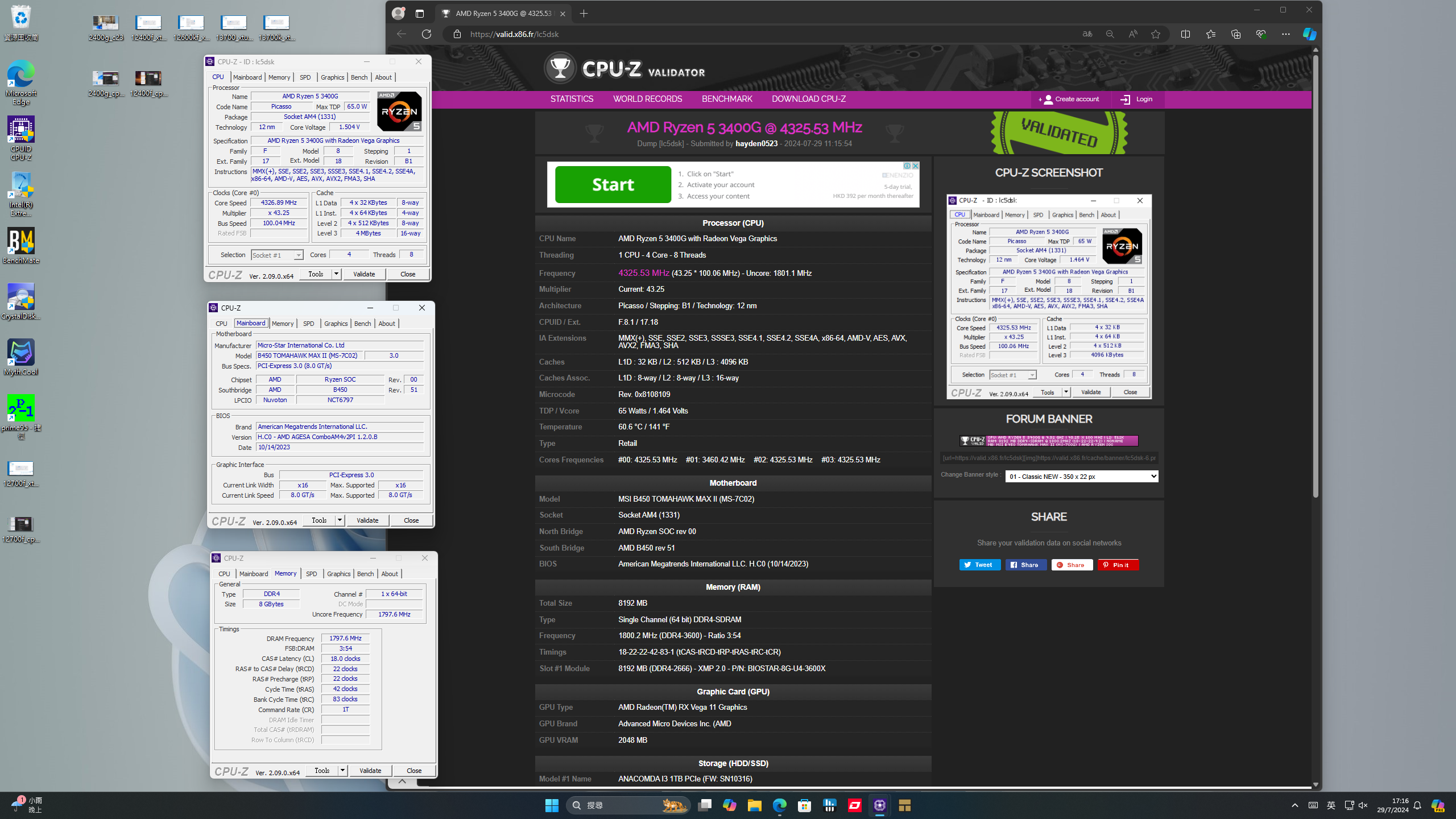1456x819 pixels.
Task: Click the CPU-Z screenshot thumbnail
Action: [x=1049, y=297]
